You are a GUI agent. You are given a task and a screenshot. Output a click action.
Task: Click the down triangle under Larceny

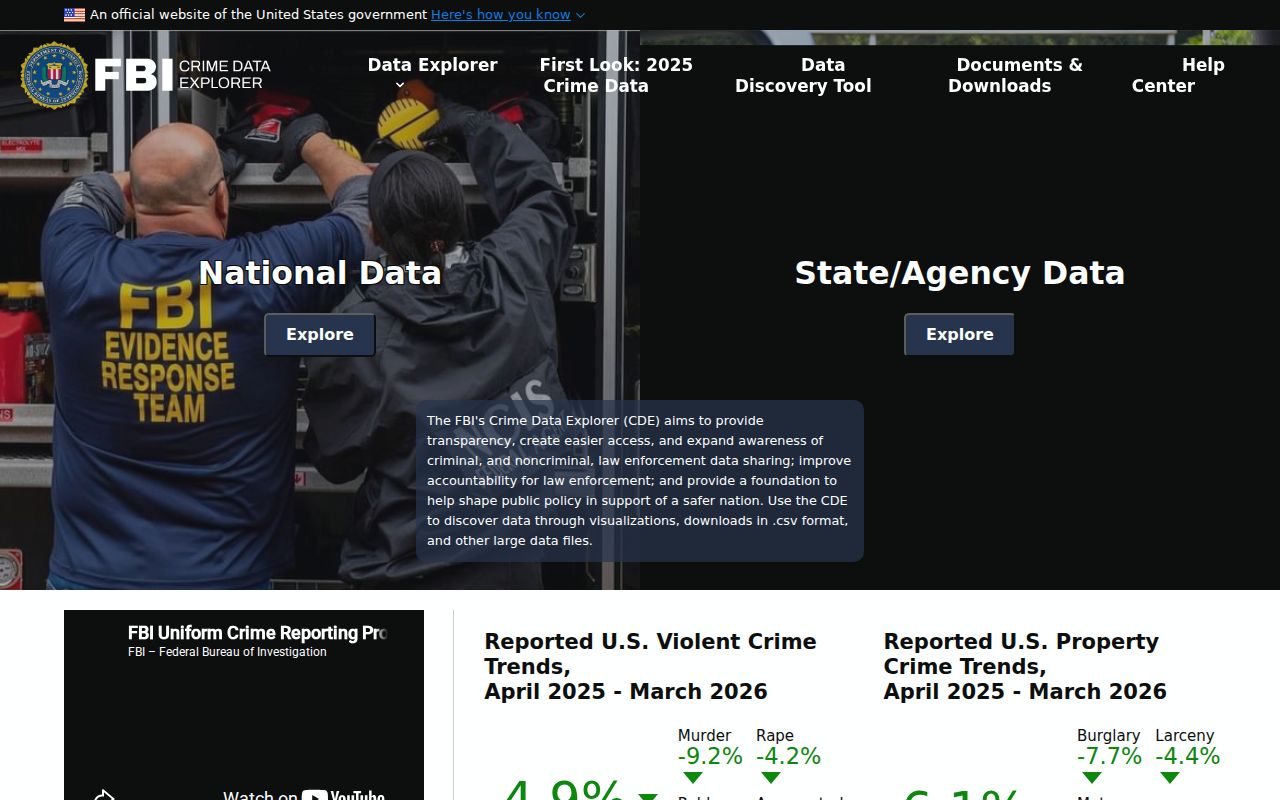coord(1169,778)
